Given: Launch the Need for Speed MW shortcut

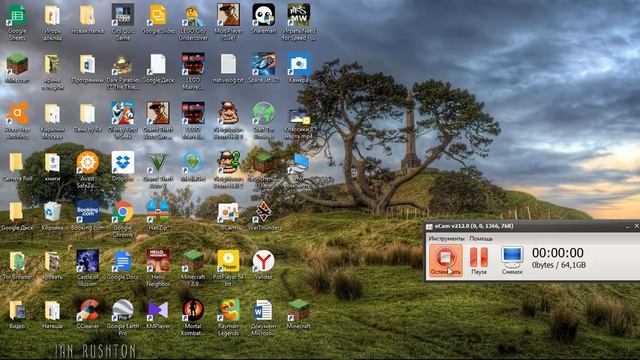Looking at the screenshot, I should (298, 22).
